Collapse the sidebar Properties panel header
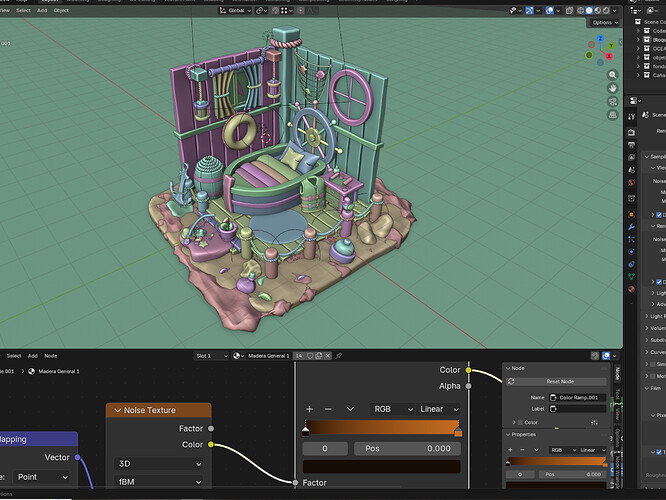Screen dimensions: 666x500 pos(508,435)
